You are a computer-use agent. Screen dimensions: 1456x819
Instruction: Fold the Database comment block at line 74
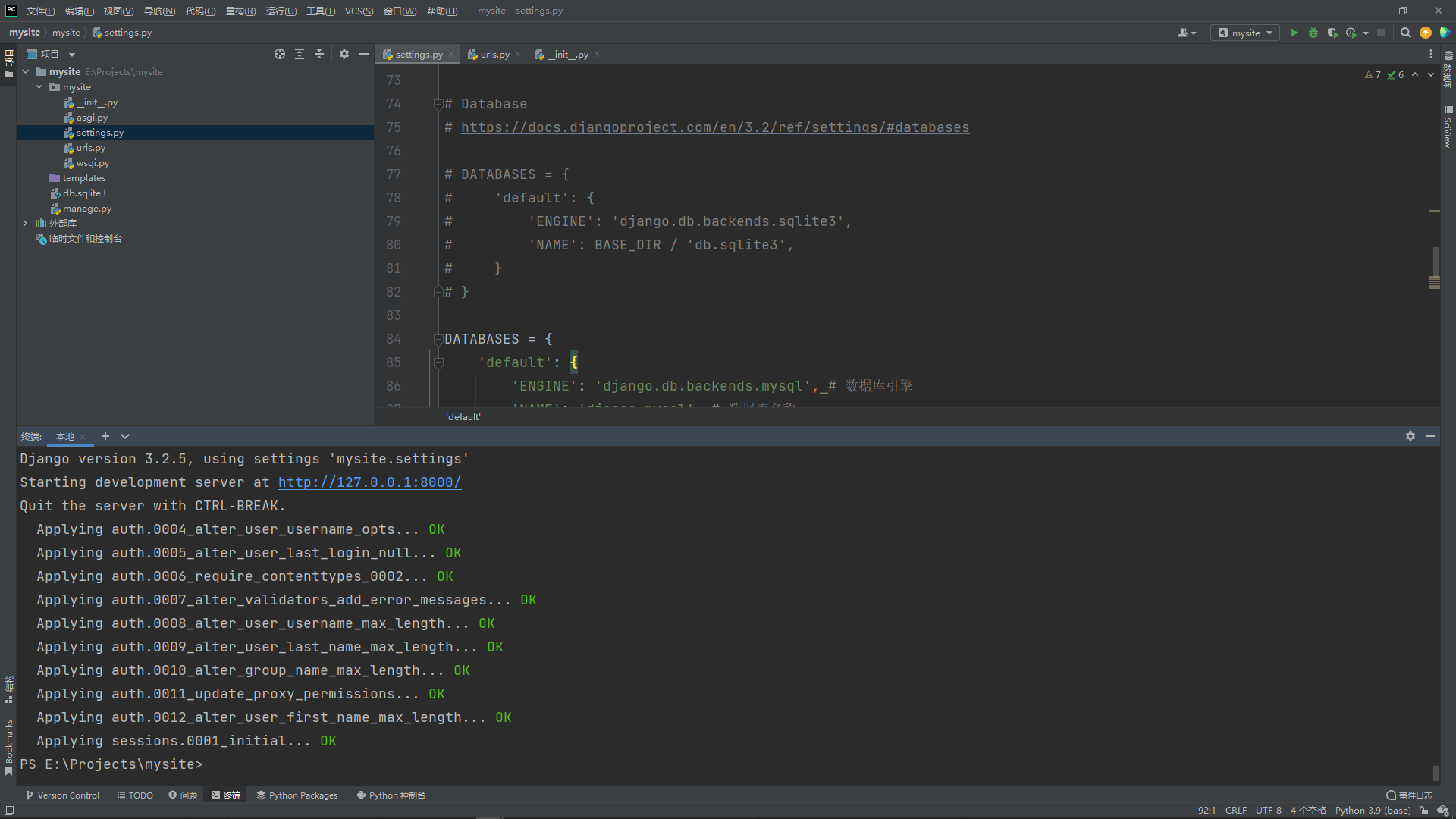pyautogui.click(x=438, y=104)
